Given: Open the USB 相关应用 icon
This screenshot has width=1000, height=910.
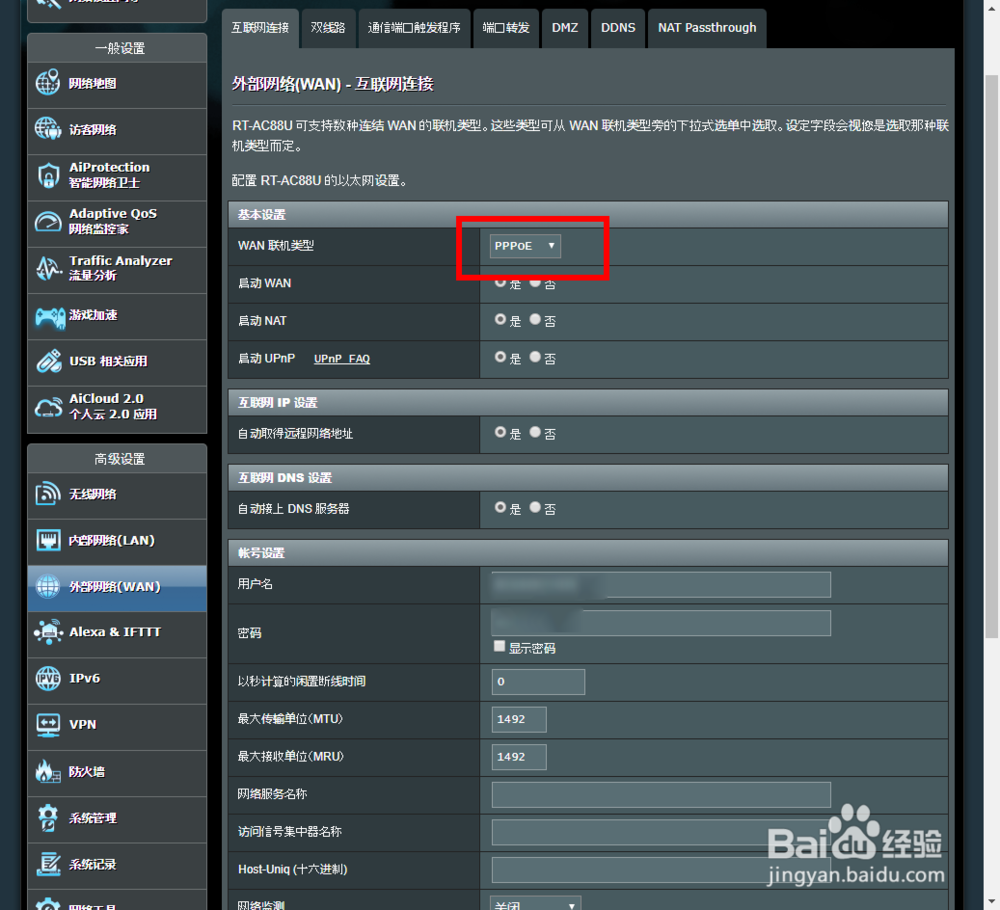Looking at the screenshot, I should 48,361.
